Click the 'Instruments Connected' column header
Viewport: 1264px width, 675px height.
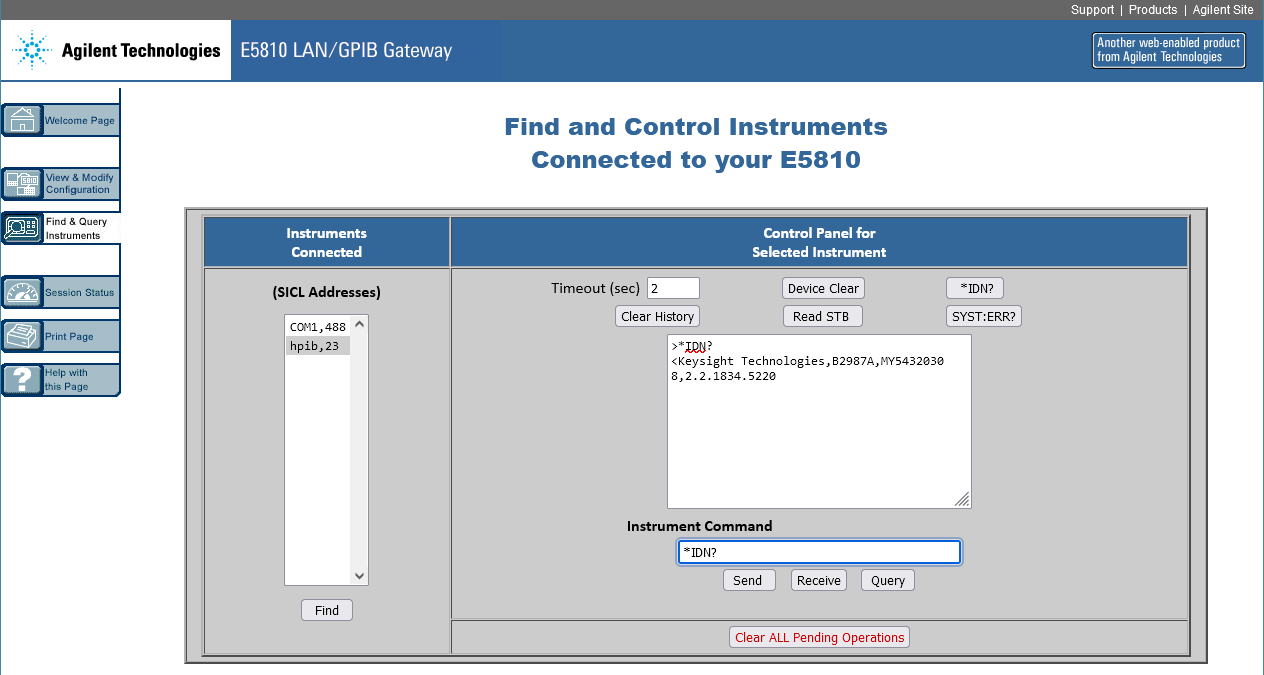[327, 242]
